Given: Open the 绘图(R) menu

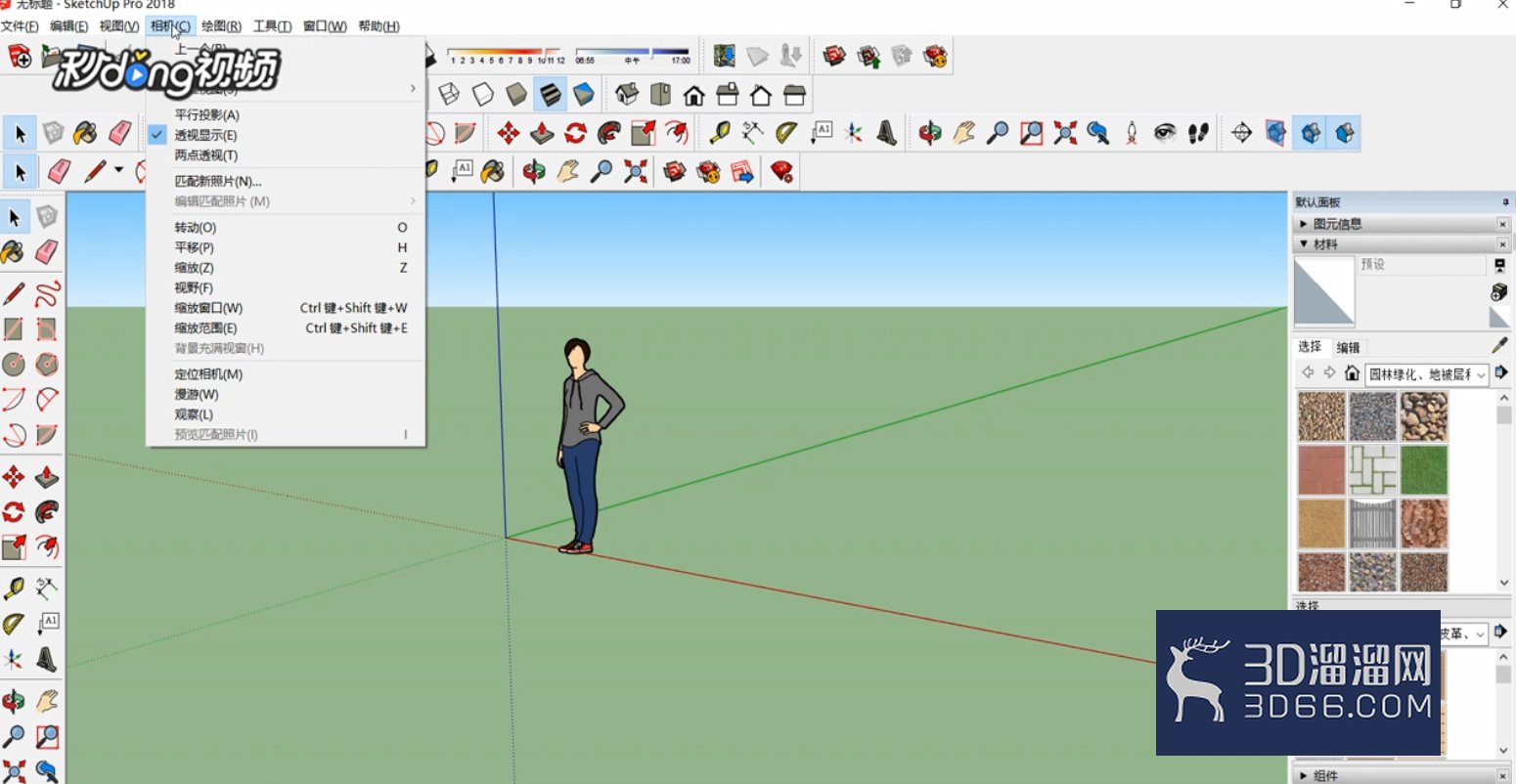Looking at the screenshot, I should pos(221,26).
